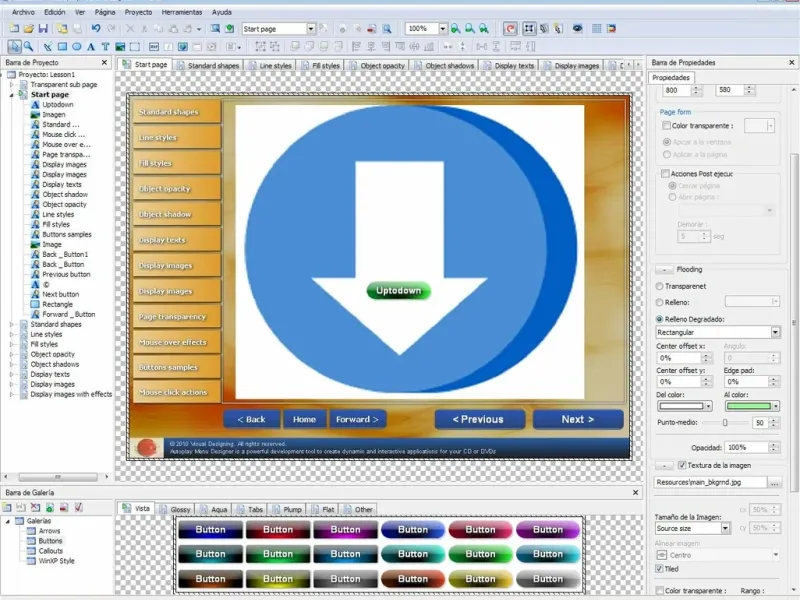
Task: Open the 100% zoom level dropdown
Action: point(443,29)
